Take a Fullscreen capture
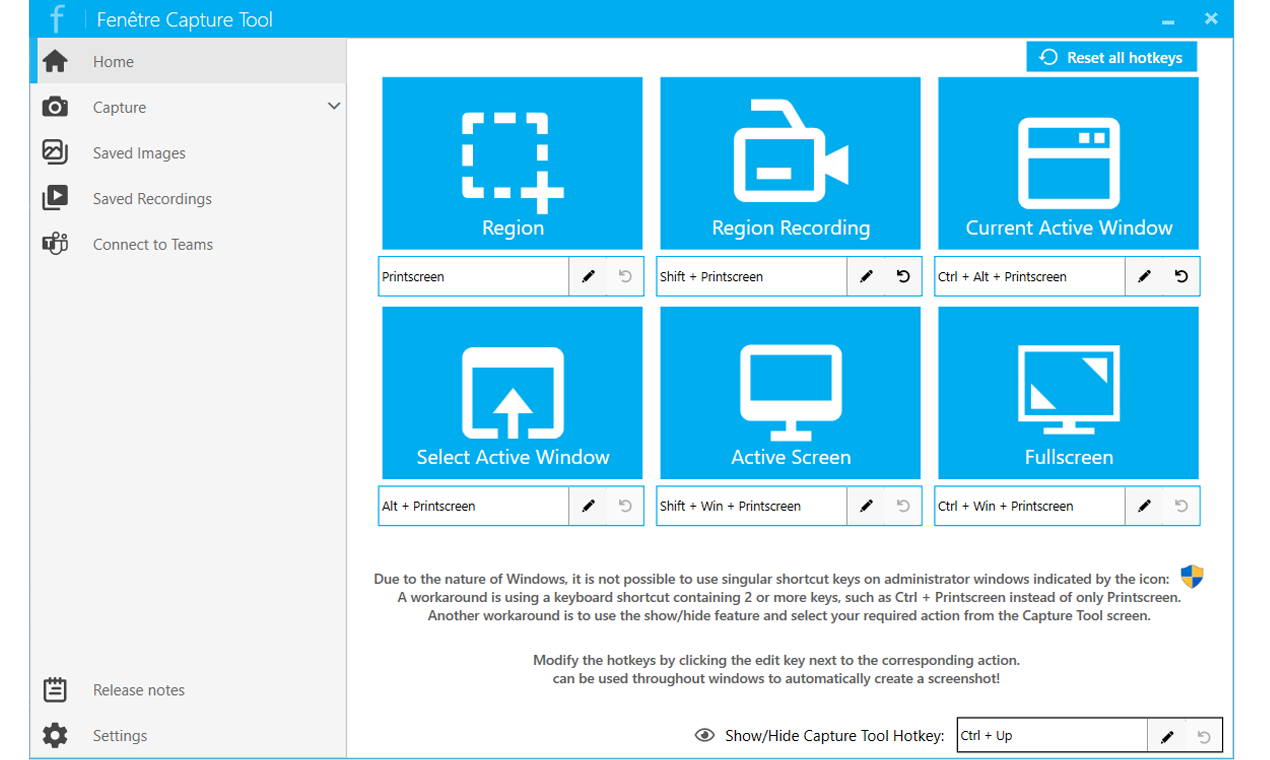The image size is (1270, 760). click(1067, 392)
